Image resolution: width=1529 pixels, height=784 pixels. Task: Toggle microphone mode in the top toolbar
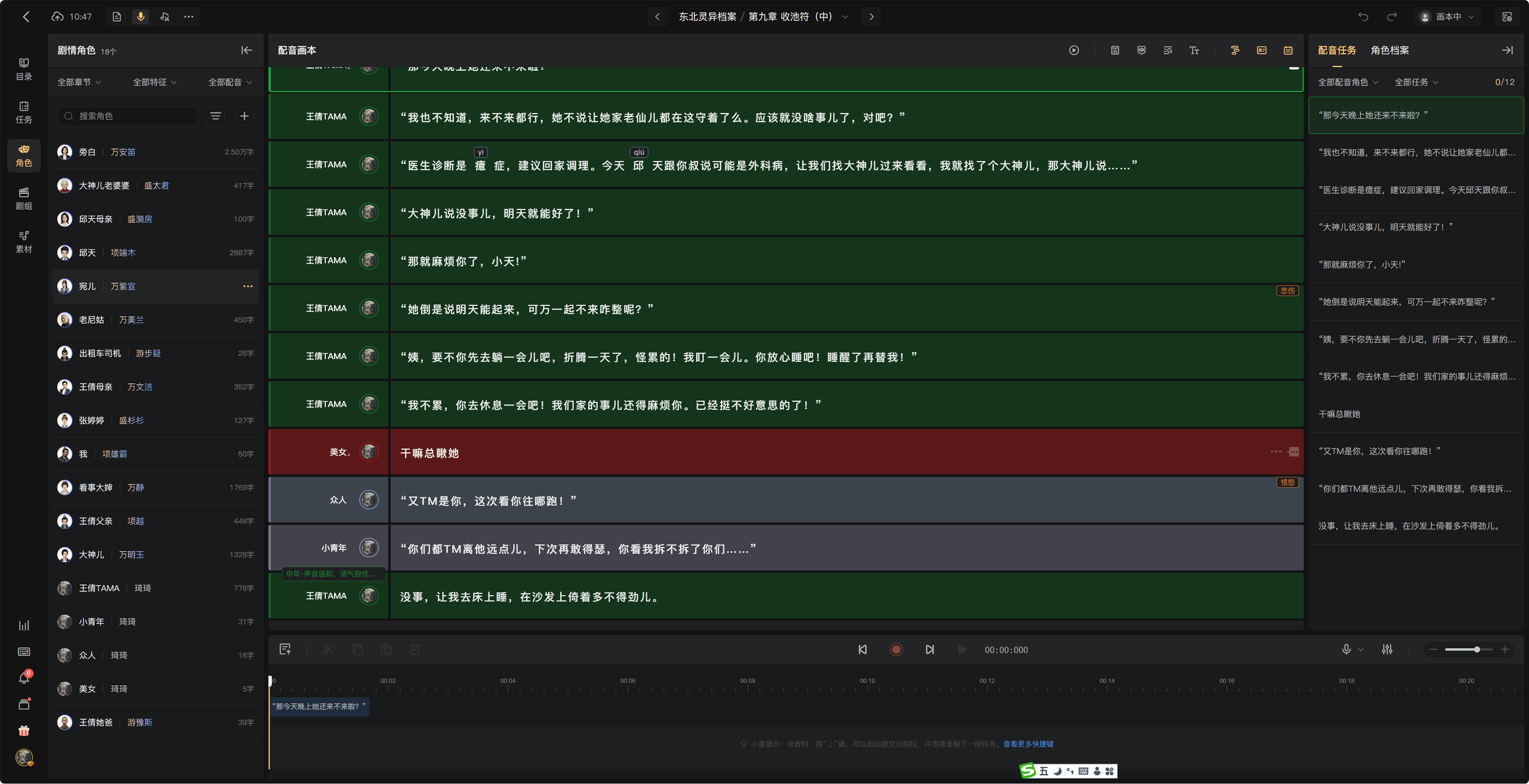141,17
